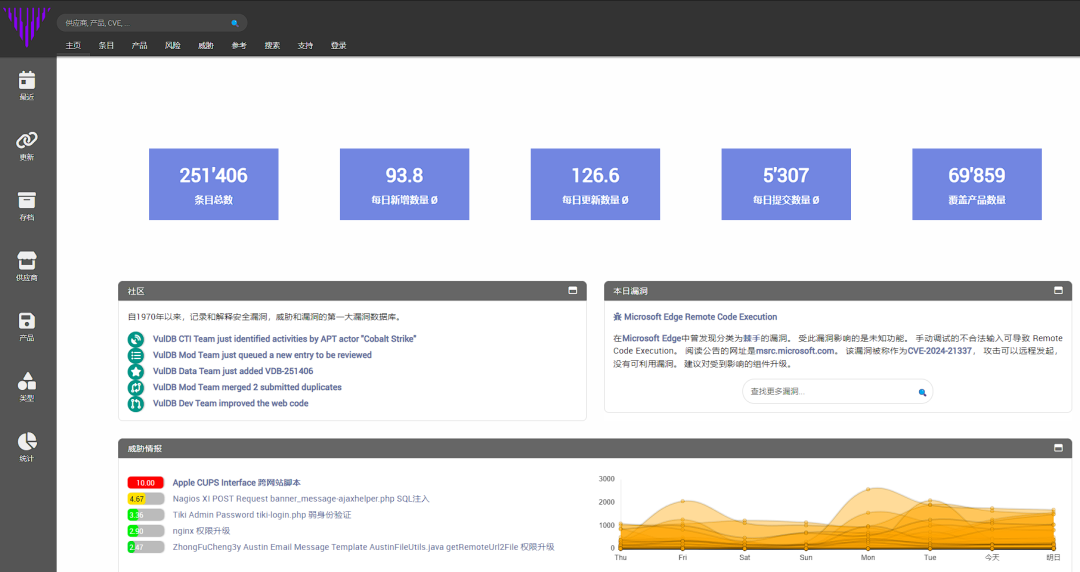The height and width of the screenshot is (572, 1080).
Task: Open the 产品 top menu item
Action: 139,45
